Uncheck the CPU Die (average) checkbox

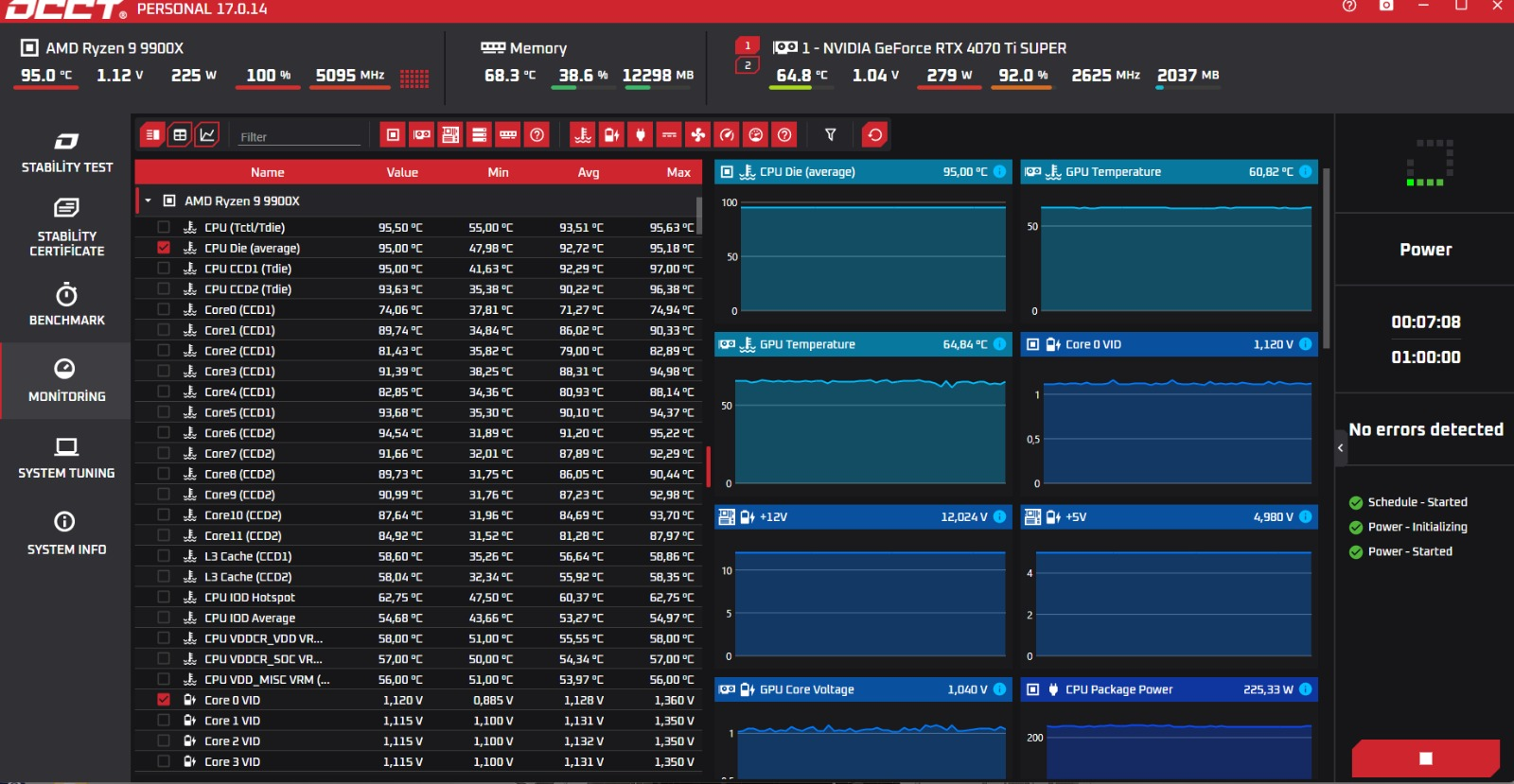[164, 248]
